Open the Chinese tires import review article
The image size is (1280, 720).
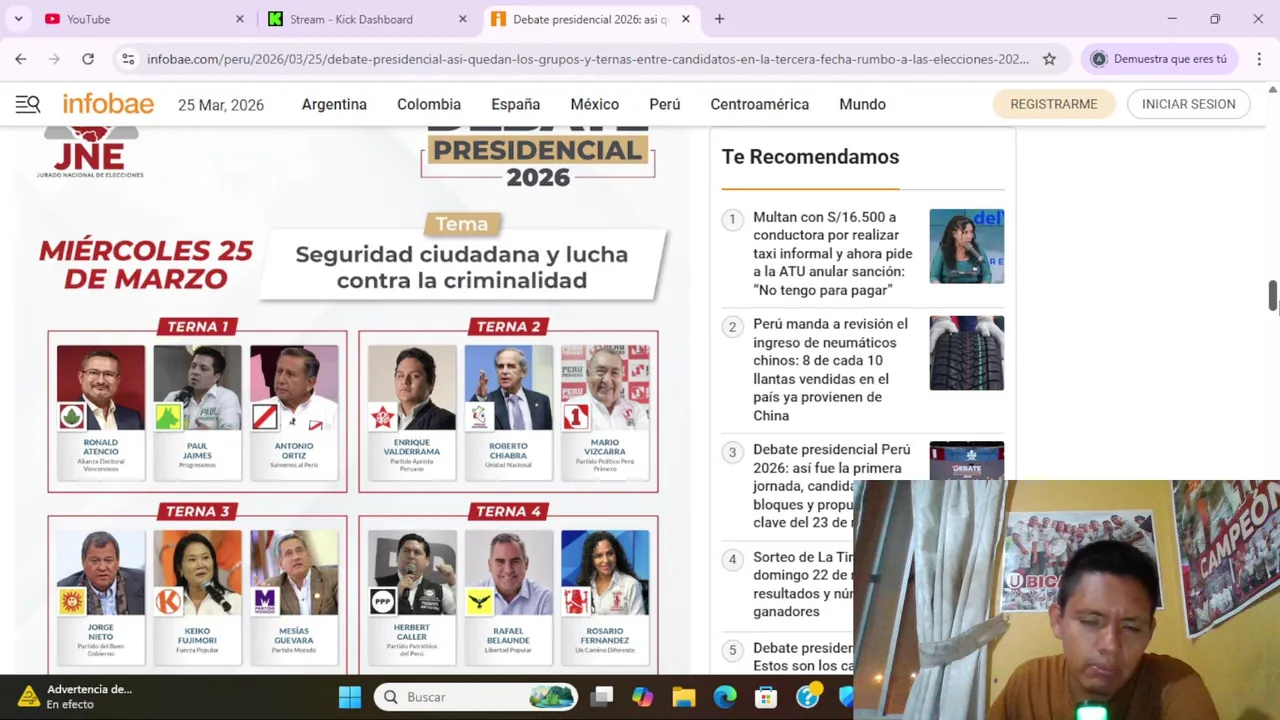coord(832,370)
